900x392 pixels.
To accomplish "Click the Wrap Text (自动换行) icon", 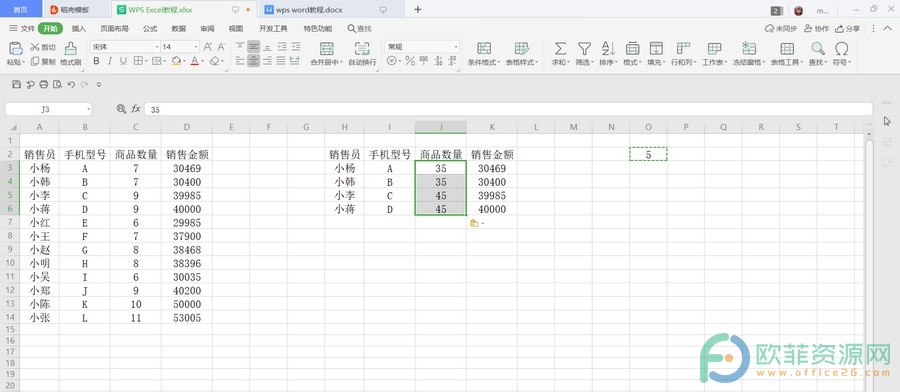I will 362,48.
